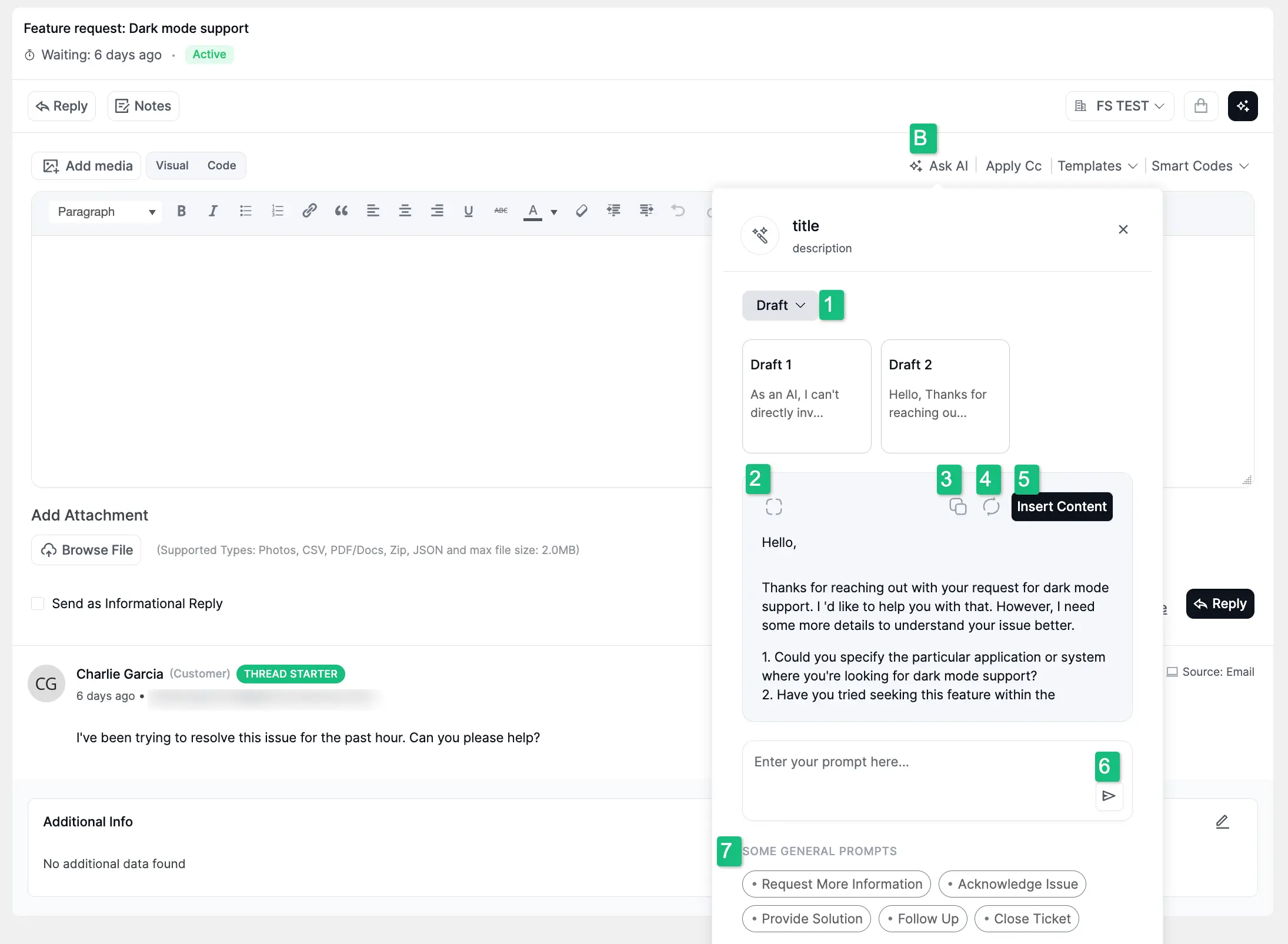
Task: Insert a blockquote
Action: click(341, 211)
